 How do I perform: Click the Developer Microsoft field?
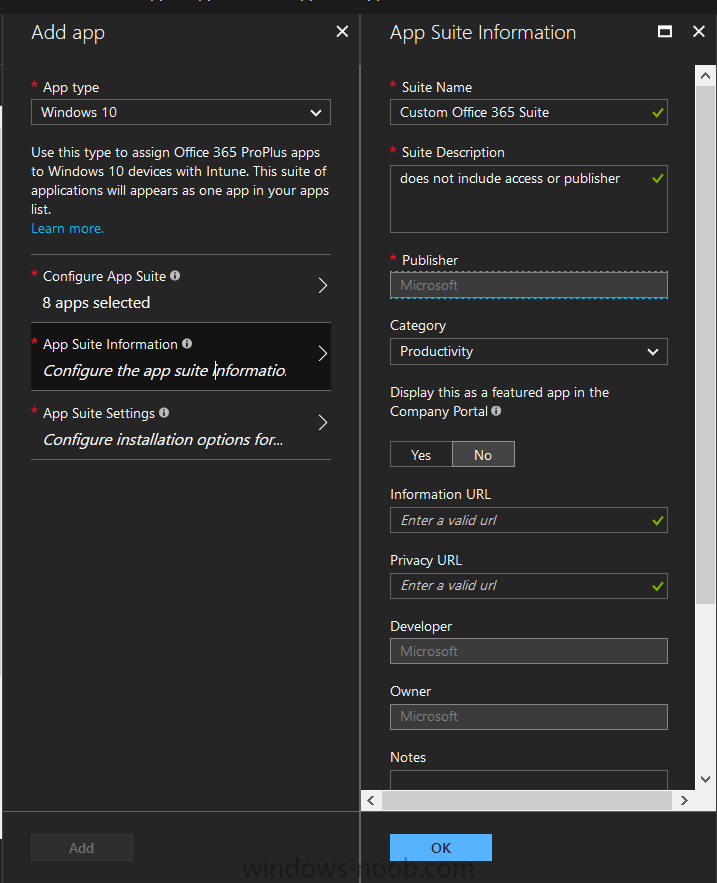coord(528,651)
